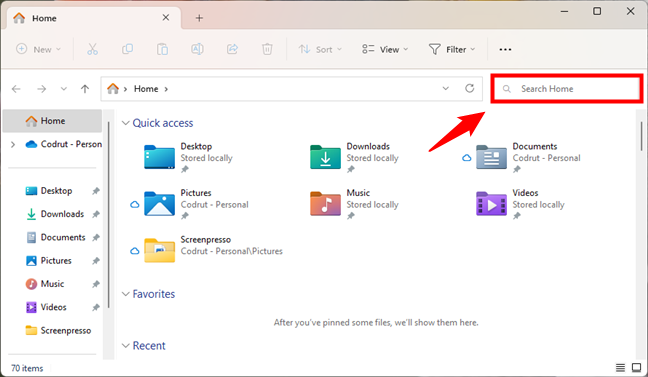648x377 pixels.
Task: Unpin Music in the navigation pane
Action: pos(95,284)
